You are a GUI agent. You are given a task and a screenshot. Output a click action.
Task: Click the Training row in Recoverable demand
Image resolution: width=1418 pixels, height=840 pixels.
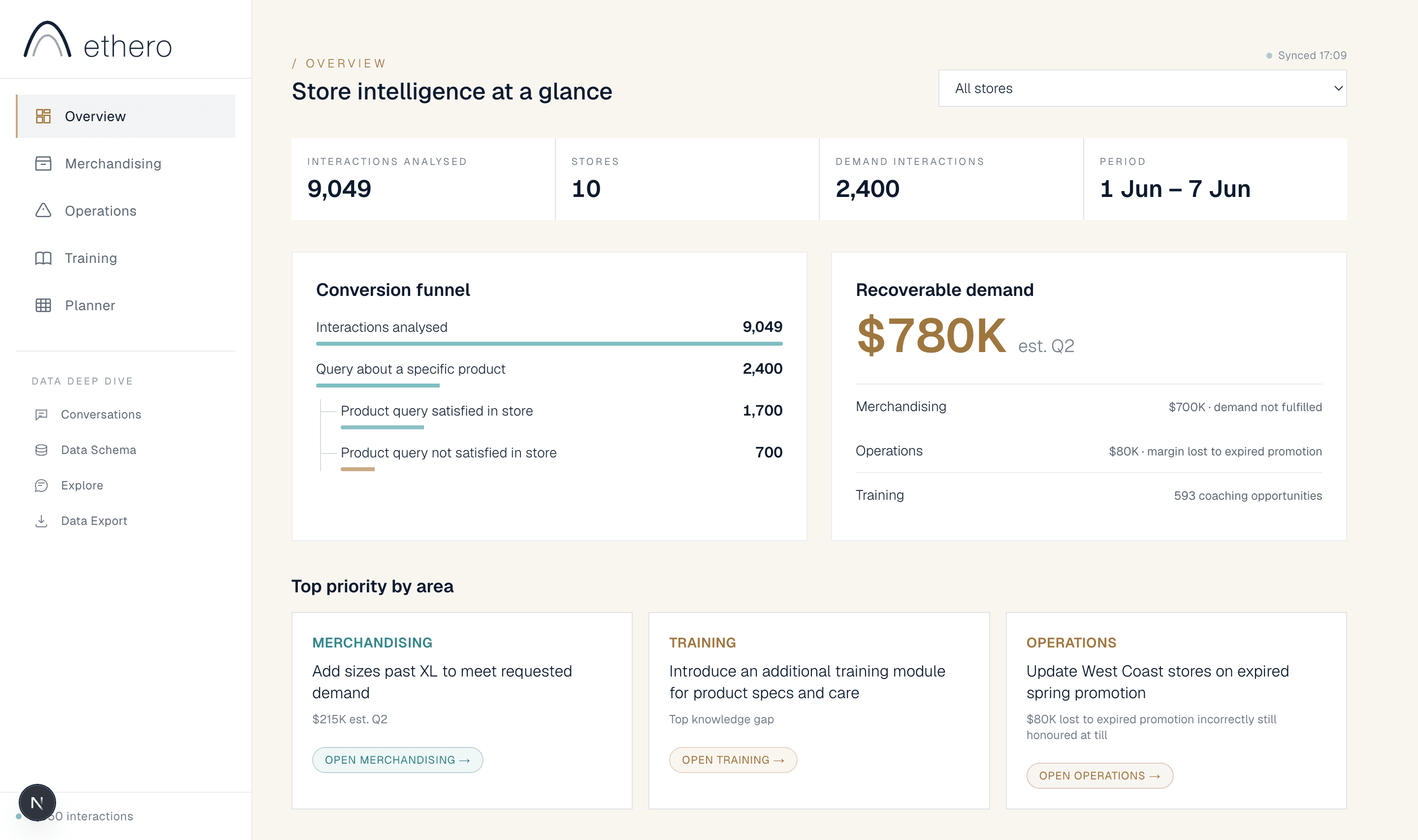[1089, 495]
